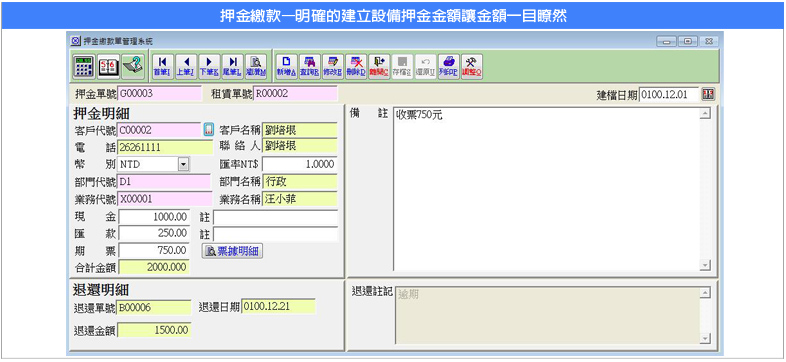Open the help book with question mark
786x362 pixels.
(132, 66)
